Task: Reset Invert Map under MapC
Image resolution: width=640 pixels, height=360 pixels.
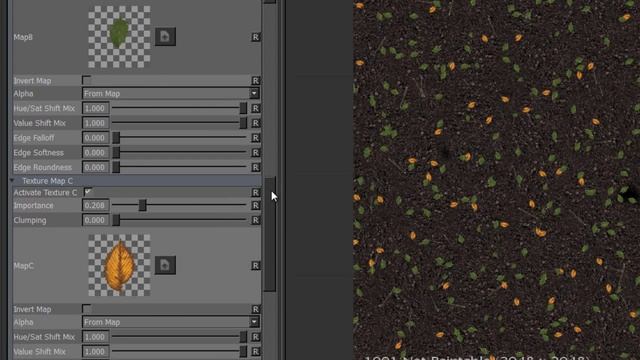Action: 256,309
